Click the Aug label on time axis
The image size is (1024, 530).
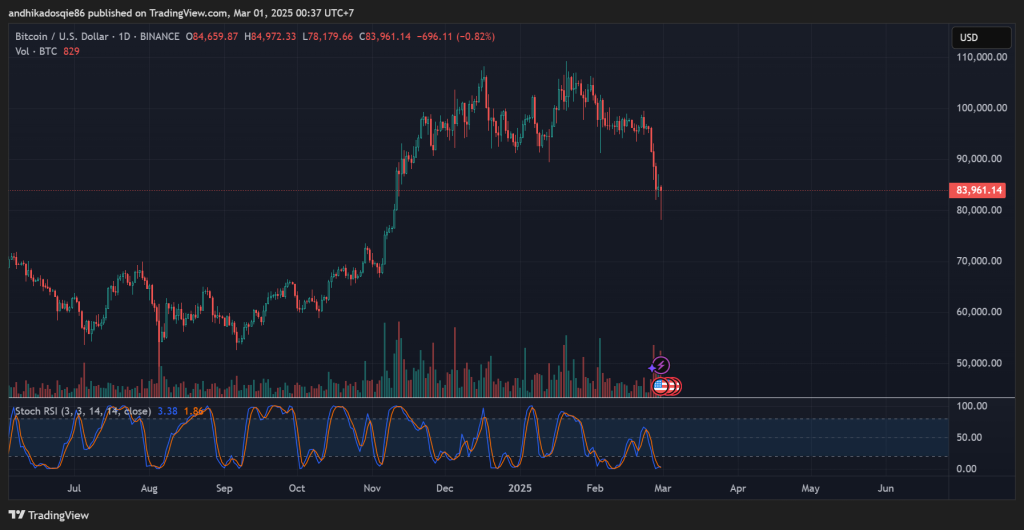150,488
